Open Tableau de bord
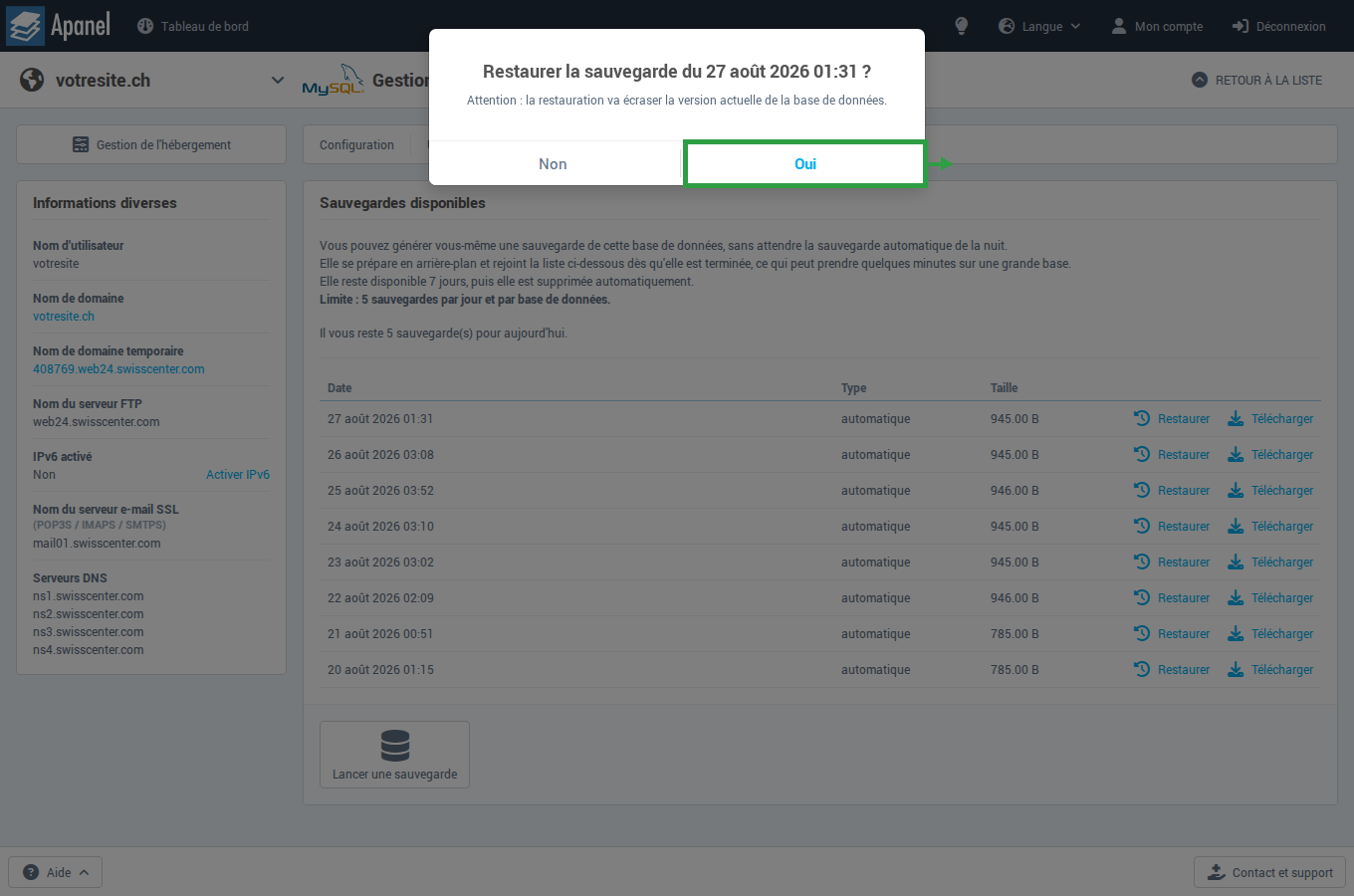This screenshot has height=896, width=1354. (193, 26)
